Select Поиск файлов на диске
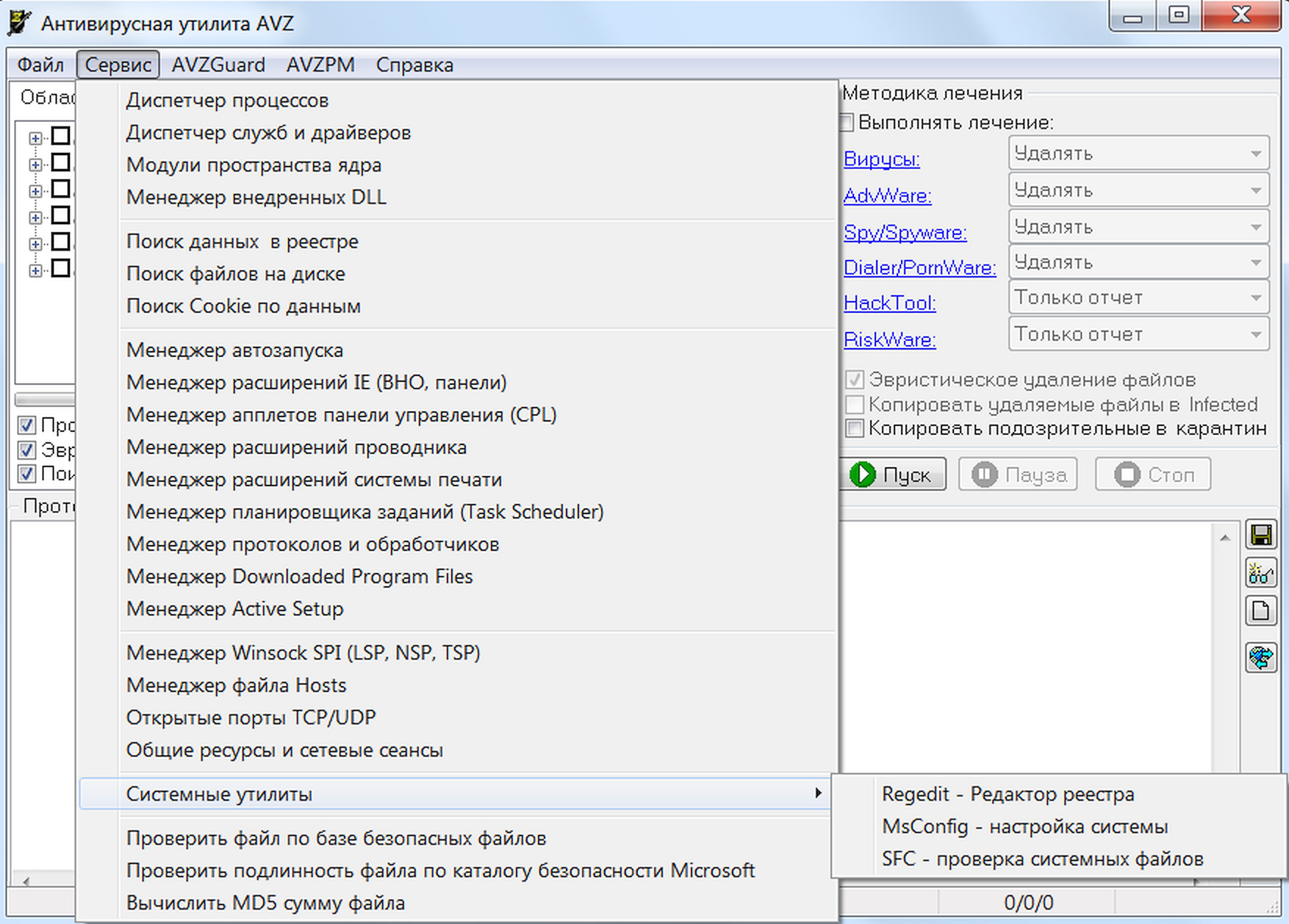The width and height of the screenshot is (1289, 924). click(x=457, y=273)
